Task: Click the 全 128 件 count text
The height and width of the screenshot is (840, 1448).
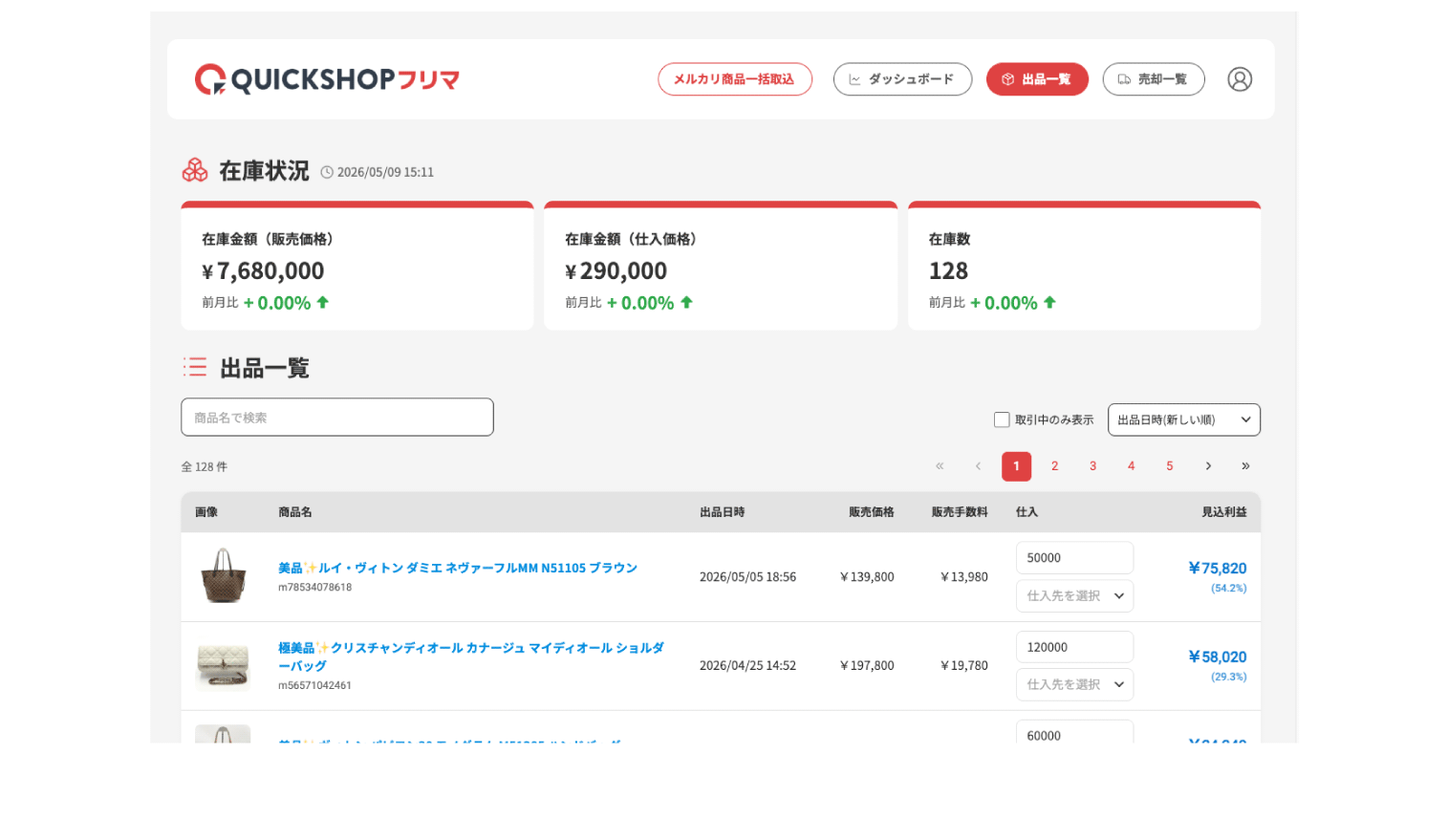Action: tap(205, 467)
